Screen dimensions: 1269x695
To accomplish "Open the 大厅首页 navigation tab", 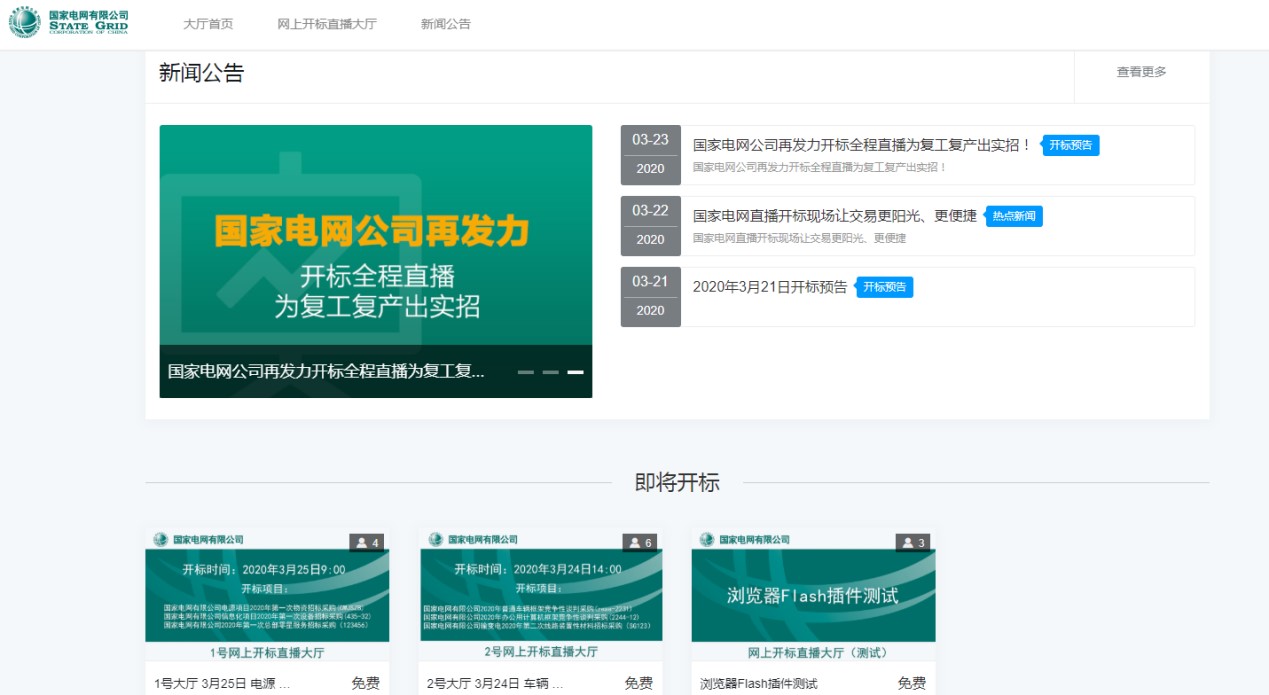I will click(208, 24).
